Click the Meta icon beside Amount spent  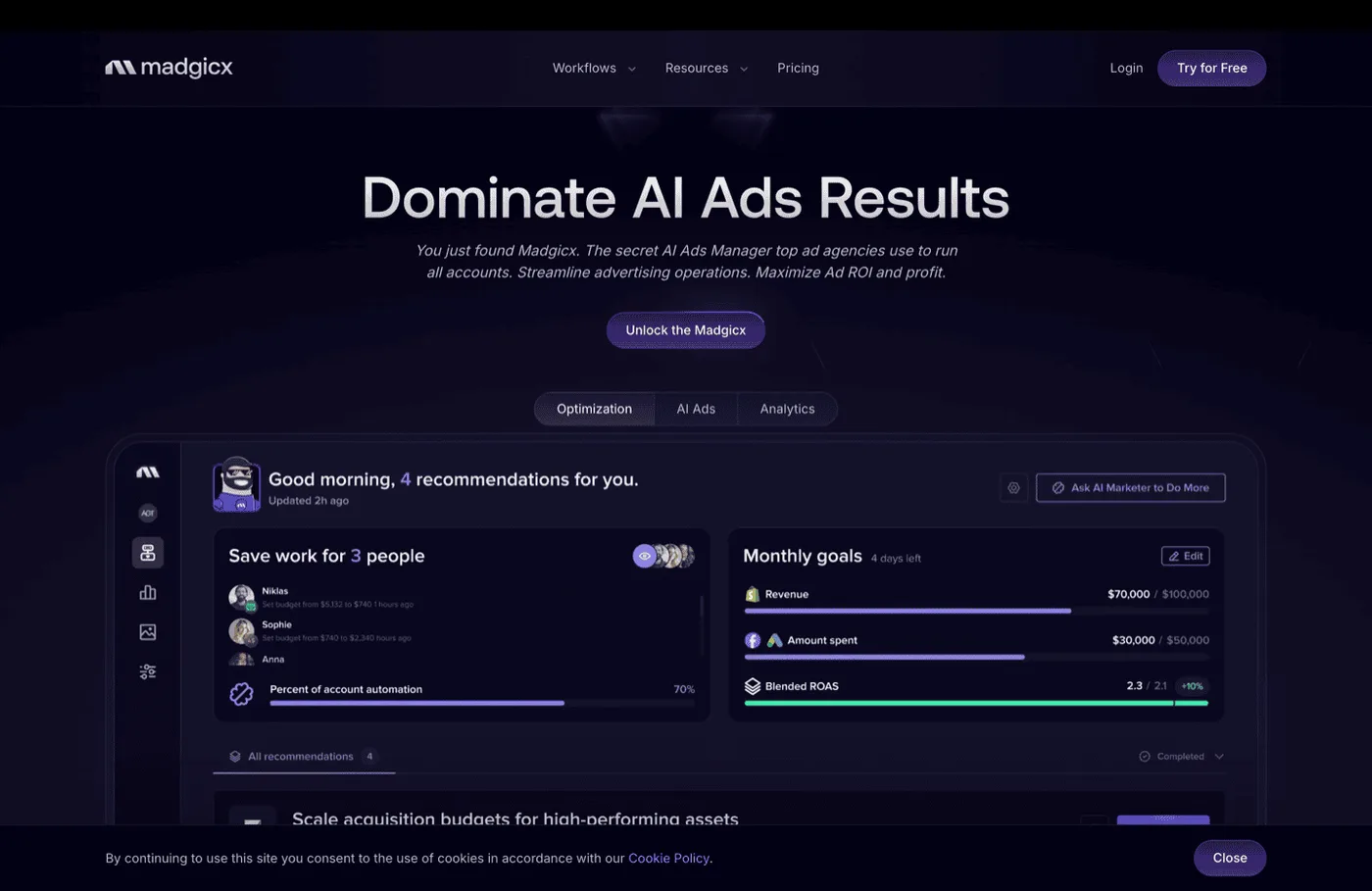[x=752, y=639]
